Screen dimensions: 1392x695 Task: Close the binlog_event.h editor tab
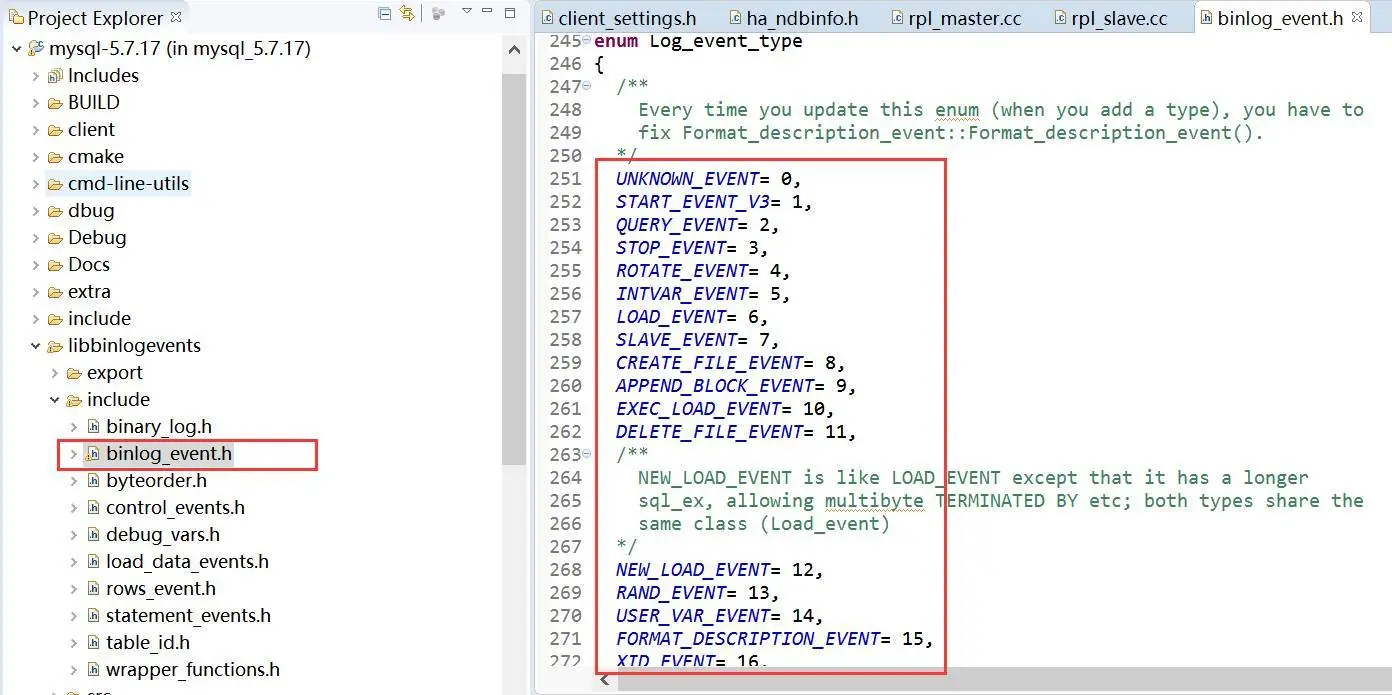coord(1357,18)
